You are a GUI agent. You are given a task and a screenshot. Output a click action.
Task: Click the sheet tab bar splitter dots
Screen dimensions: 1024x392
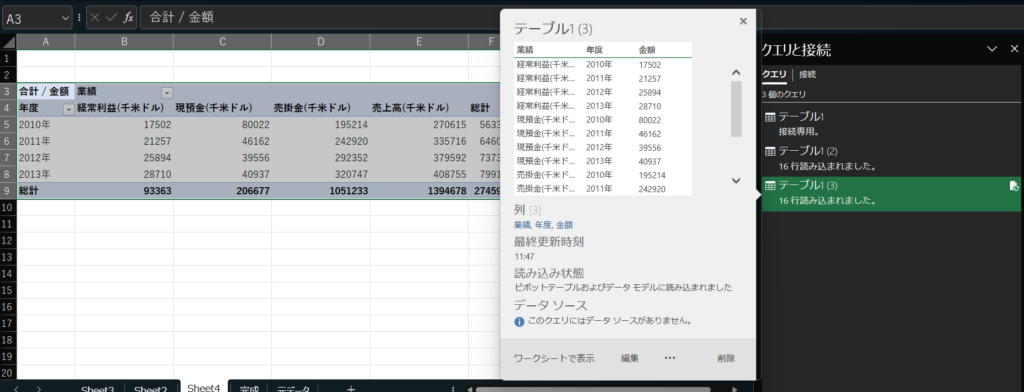click(x=453, y=389)
